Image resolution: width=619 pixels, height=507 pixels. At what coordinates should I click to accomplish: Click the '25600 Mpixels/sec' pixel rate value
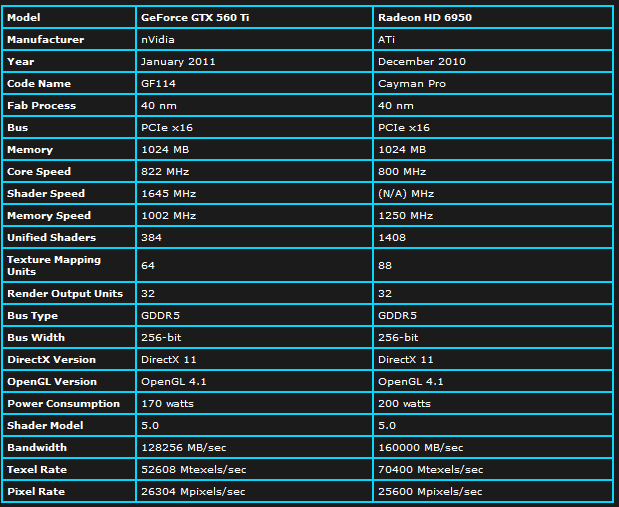430,492
